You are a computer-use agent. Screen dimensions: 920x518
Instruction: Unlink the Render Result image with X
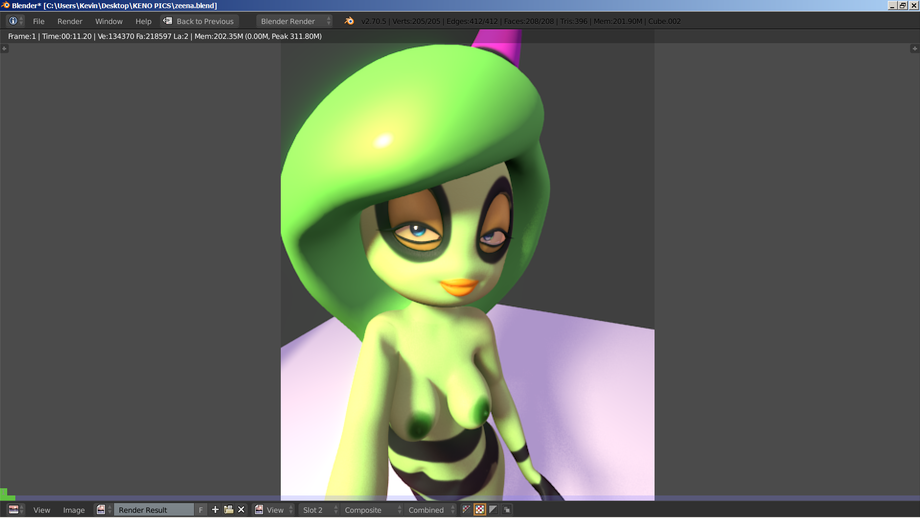[241, 510]
